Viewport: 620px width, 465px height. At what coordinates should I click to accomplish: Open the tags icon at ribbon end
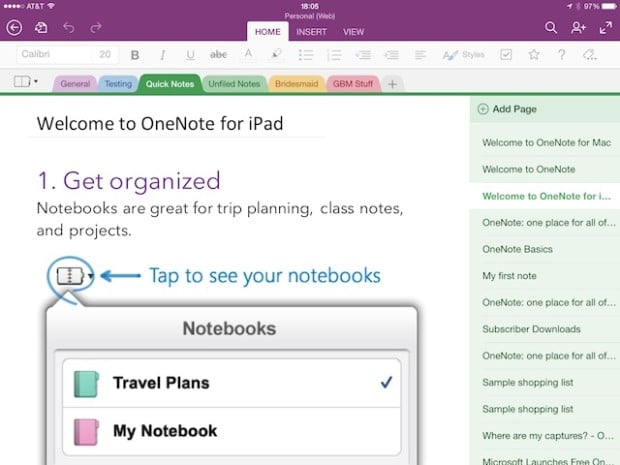[x=590, y=55]
